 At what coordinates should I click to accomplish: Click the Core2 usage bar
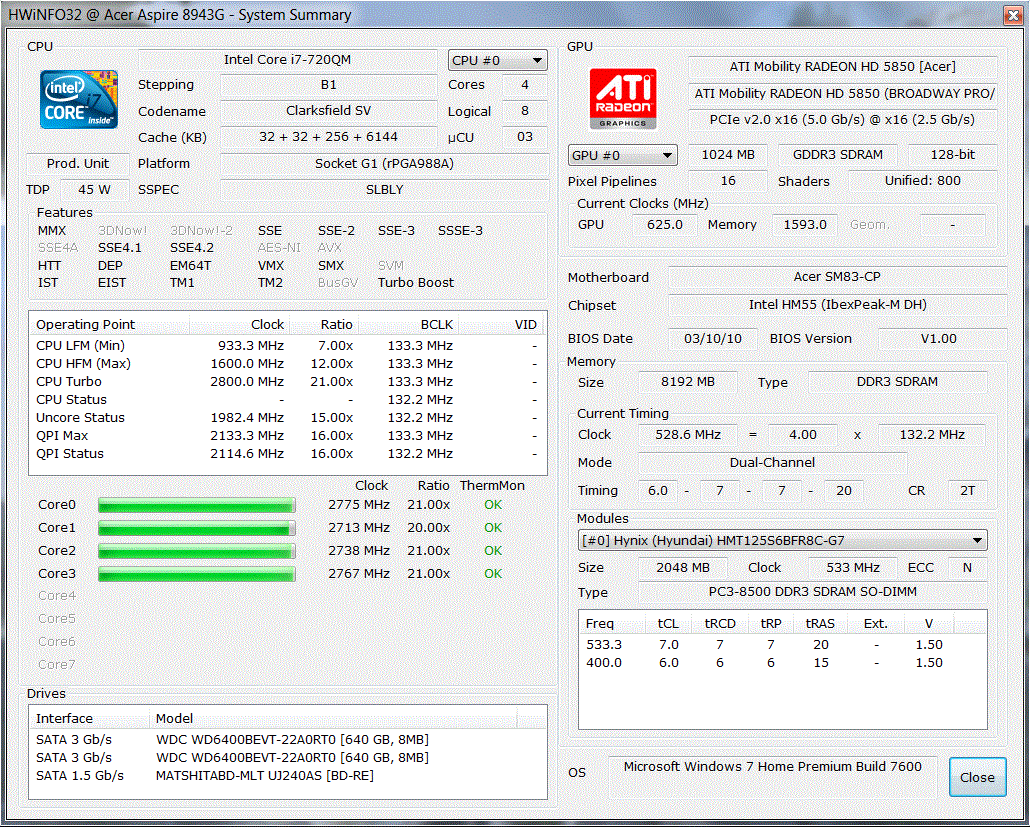click(x=196, y=550)
